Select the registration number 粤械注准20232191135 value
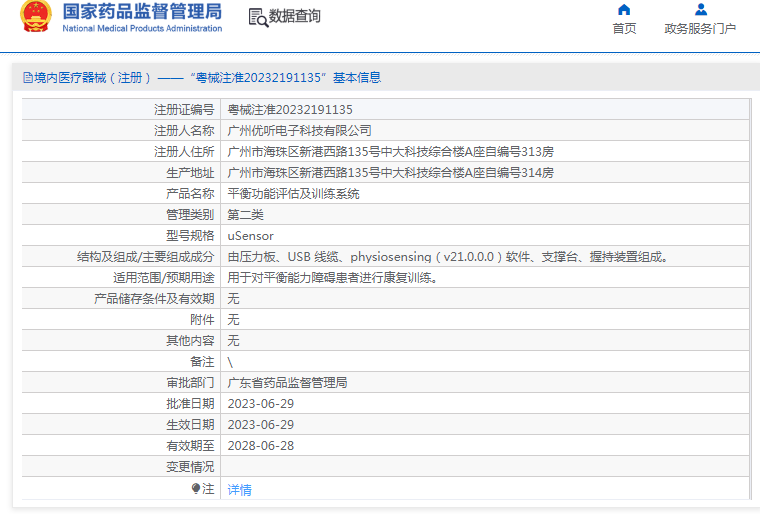 (x=290, y=110)
